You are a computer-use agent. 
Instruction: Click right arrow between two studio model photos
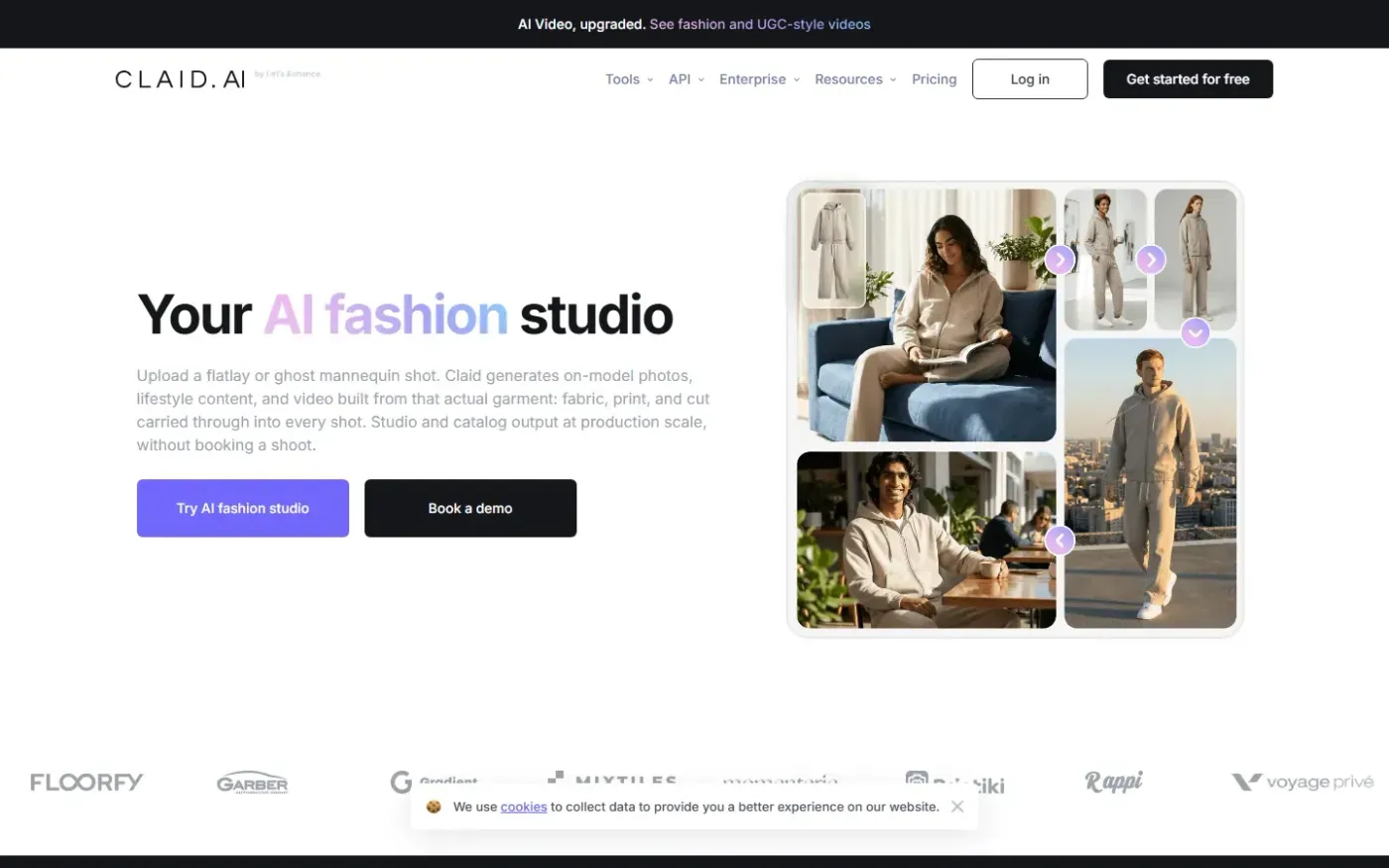pyautogui.click(x=1150, y=260)
